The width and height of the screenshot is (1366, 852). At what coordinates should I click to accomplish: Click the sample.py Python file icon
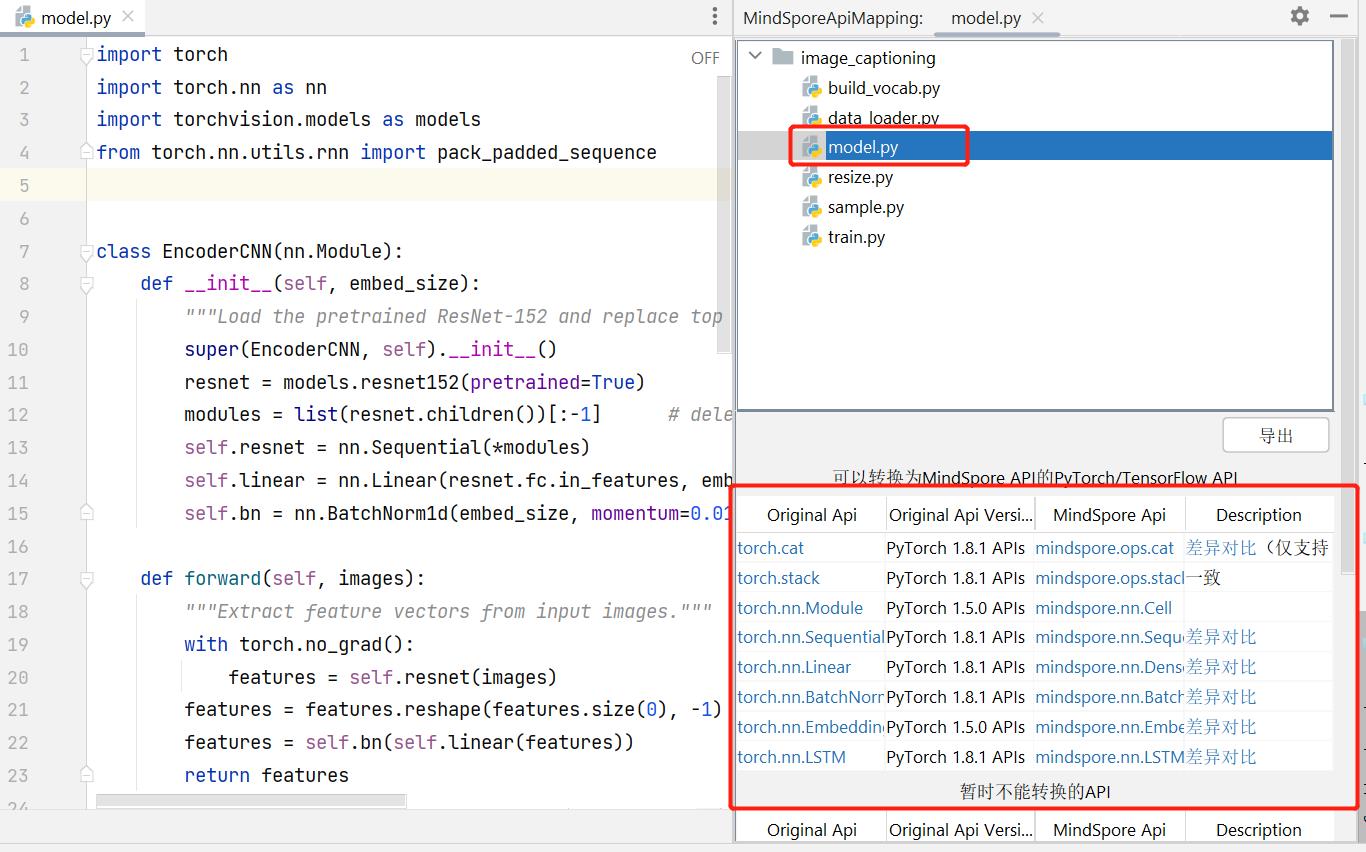click(x=811, y=207)
